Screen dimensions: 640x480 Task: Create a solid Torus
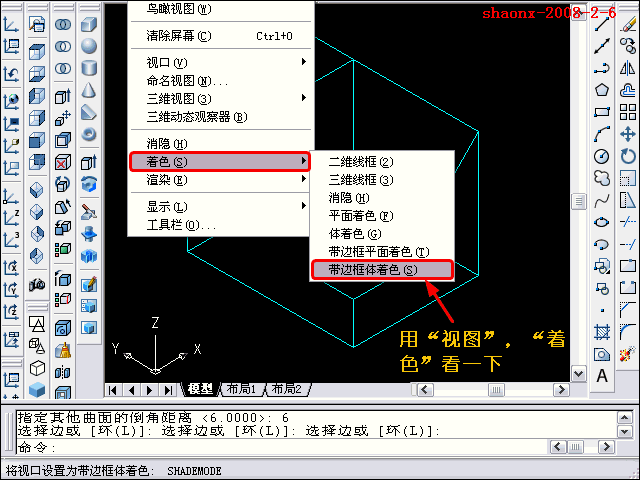coord(89,134)
